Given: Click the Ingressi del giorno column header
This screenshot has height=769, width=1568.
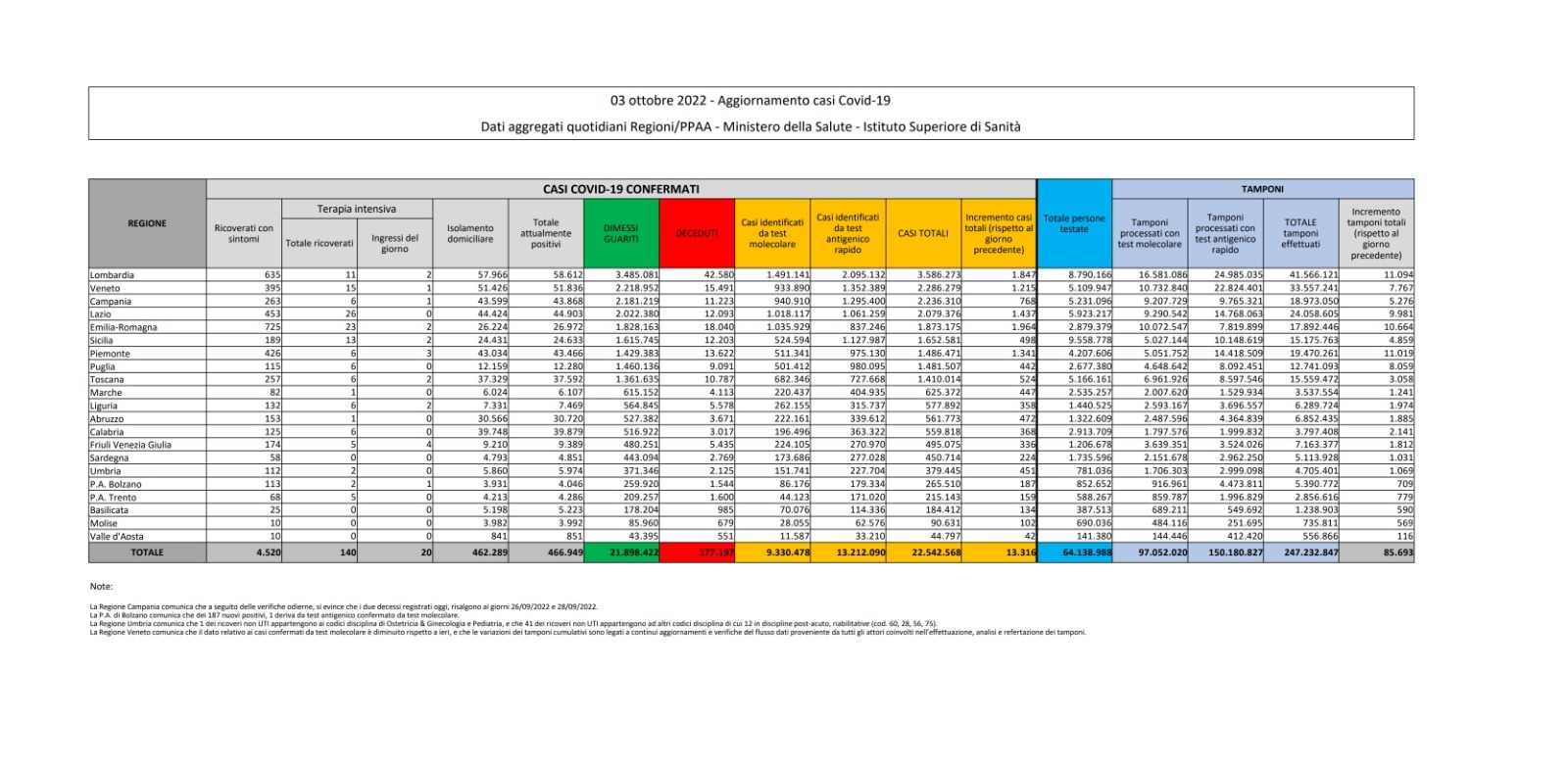Looking at the screenshot, I should tap(394, 243).
